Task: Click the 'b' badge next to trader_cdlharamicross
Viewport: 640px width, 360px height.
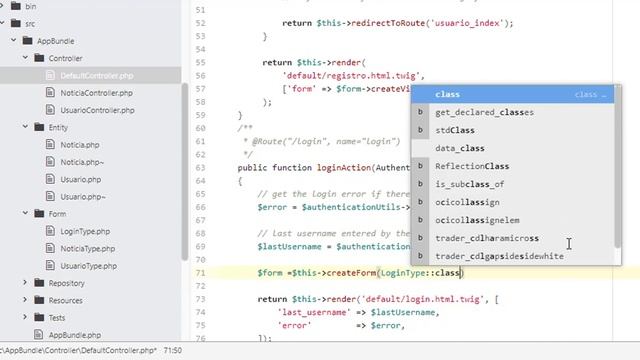Action: point(420,238)
